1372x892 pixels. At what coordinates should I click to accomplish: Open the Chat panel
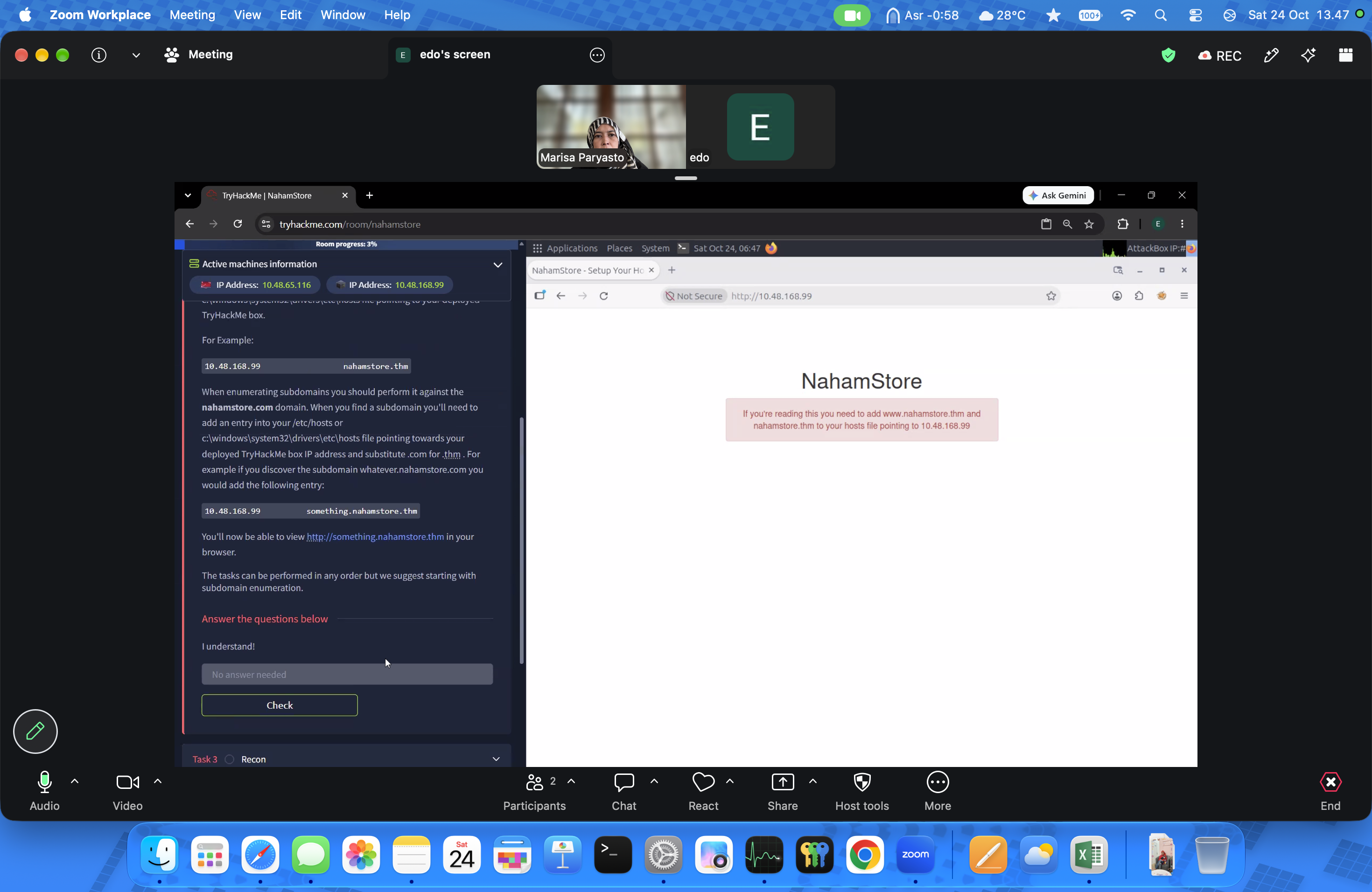tap(624, 791)
